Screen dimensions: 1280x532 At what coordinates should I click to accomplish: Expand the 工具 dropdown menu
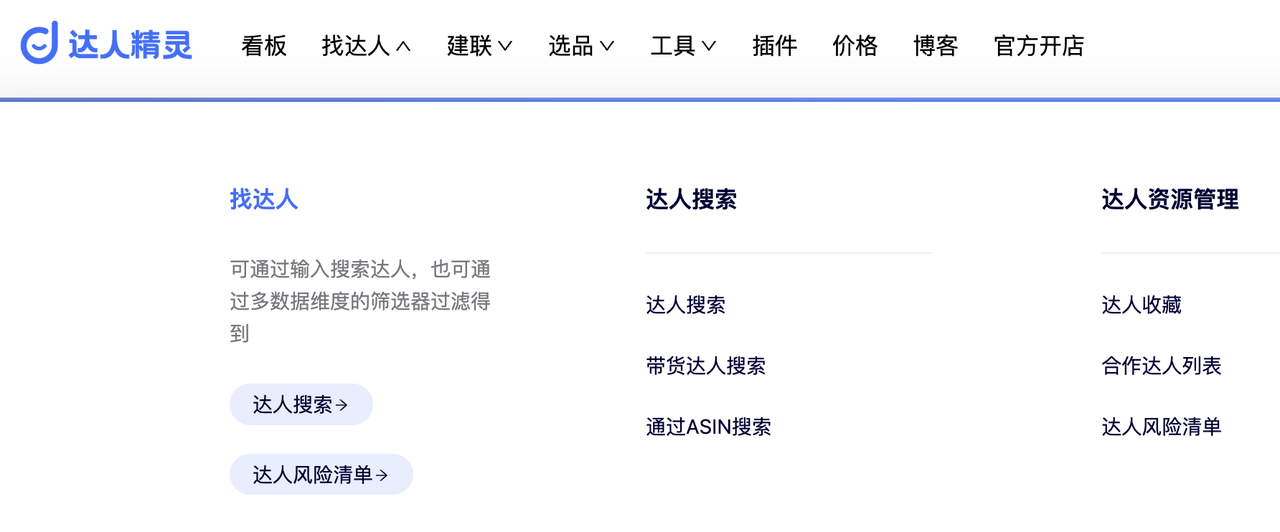tap(683, 46)
